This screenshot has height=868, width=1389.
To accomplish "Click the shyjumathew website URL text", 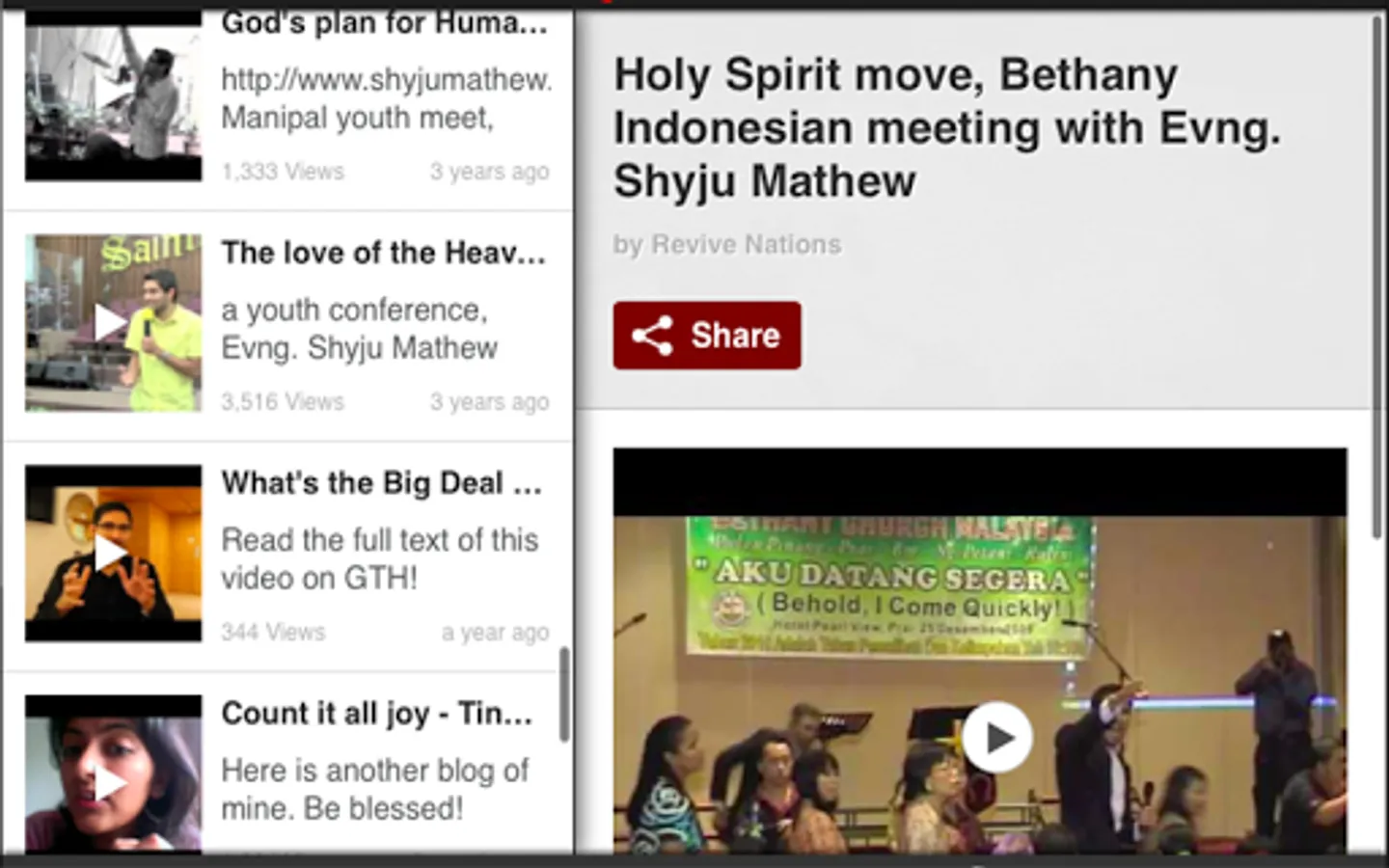I will tap(387, 79).
